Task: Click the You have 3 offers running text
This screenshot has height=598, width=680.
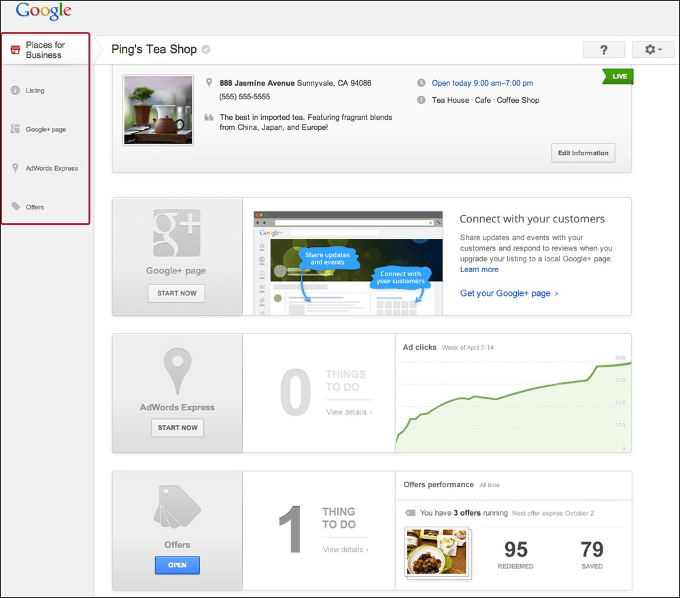Action: (464, 513)
